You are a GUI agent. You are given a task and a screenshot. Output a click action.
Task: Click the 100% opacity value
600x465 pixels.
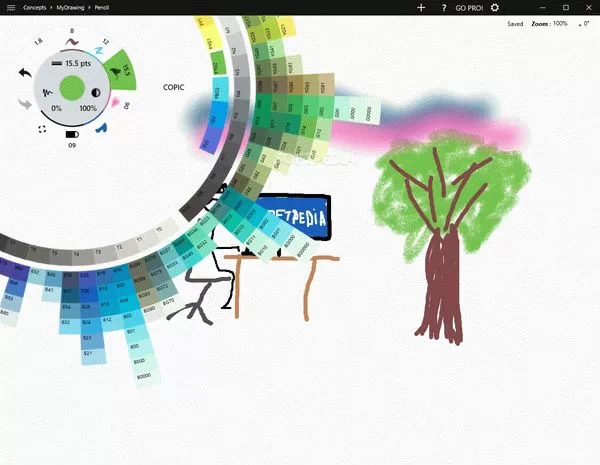tap(88, 108)
